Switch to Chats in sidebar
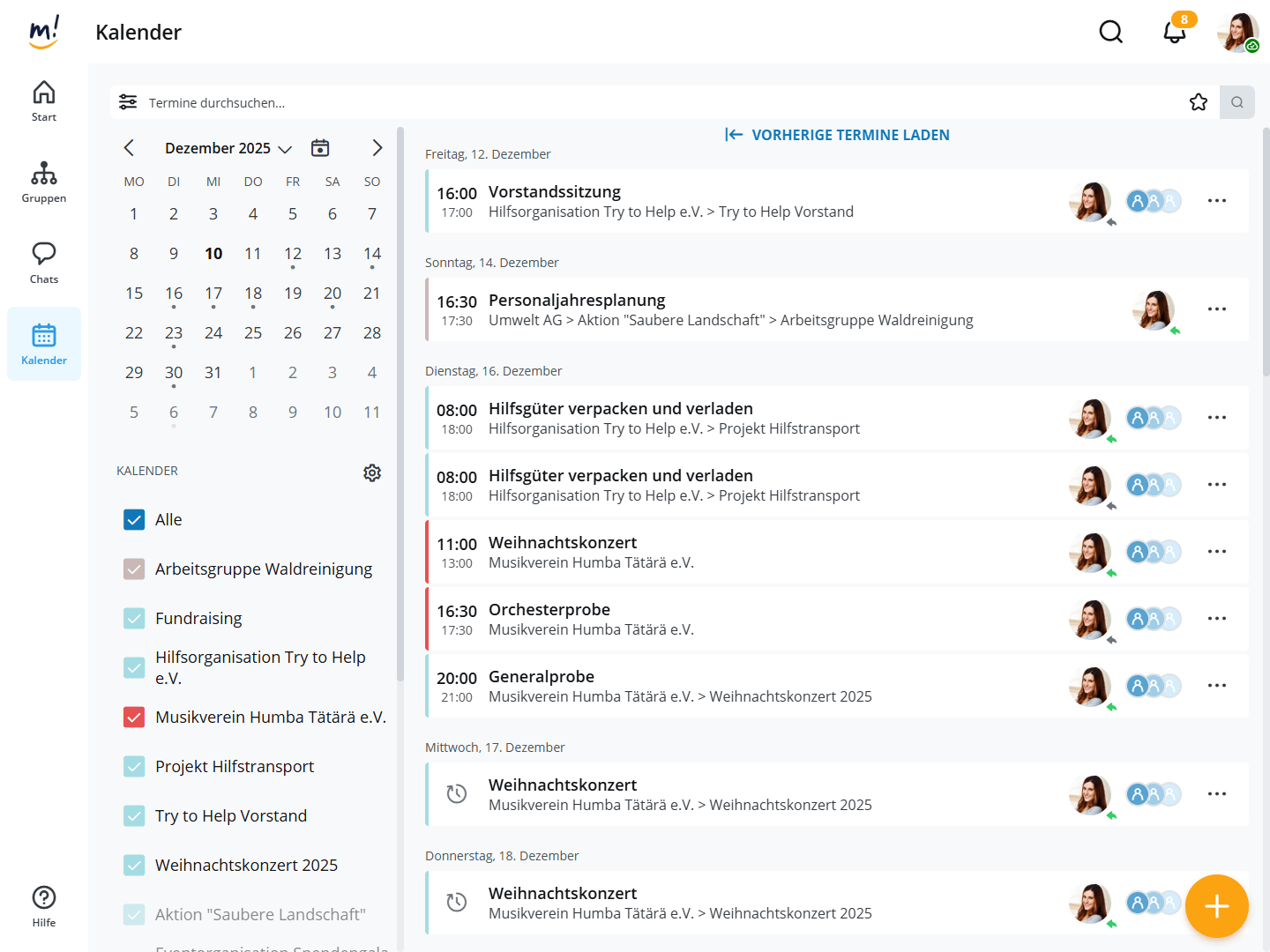 (x=44, y=263)
